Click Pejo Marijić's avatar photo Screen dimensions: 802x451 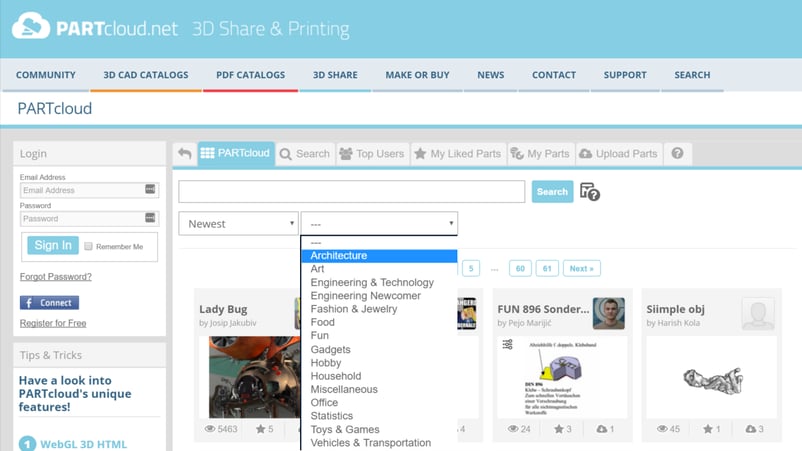coord(609,313)
